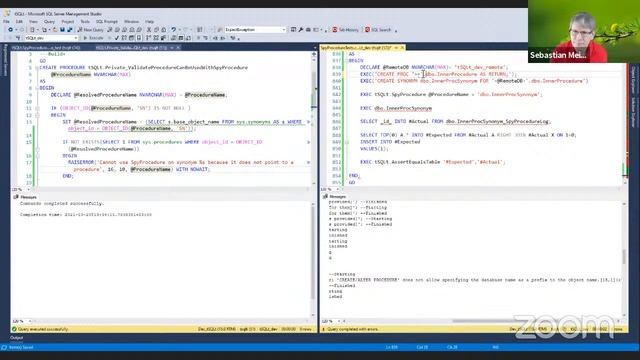Click 'Query executed successfully' status text
The image size is (640, 360).
43,329
